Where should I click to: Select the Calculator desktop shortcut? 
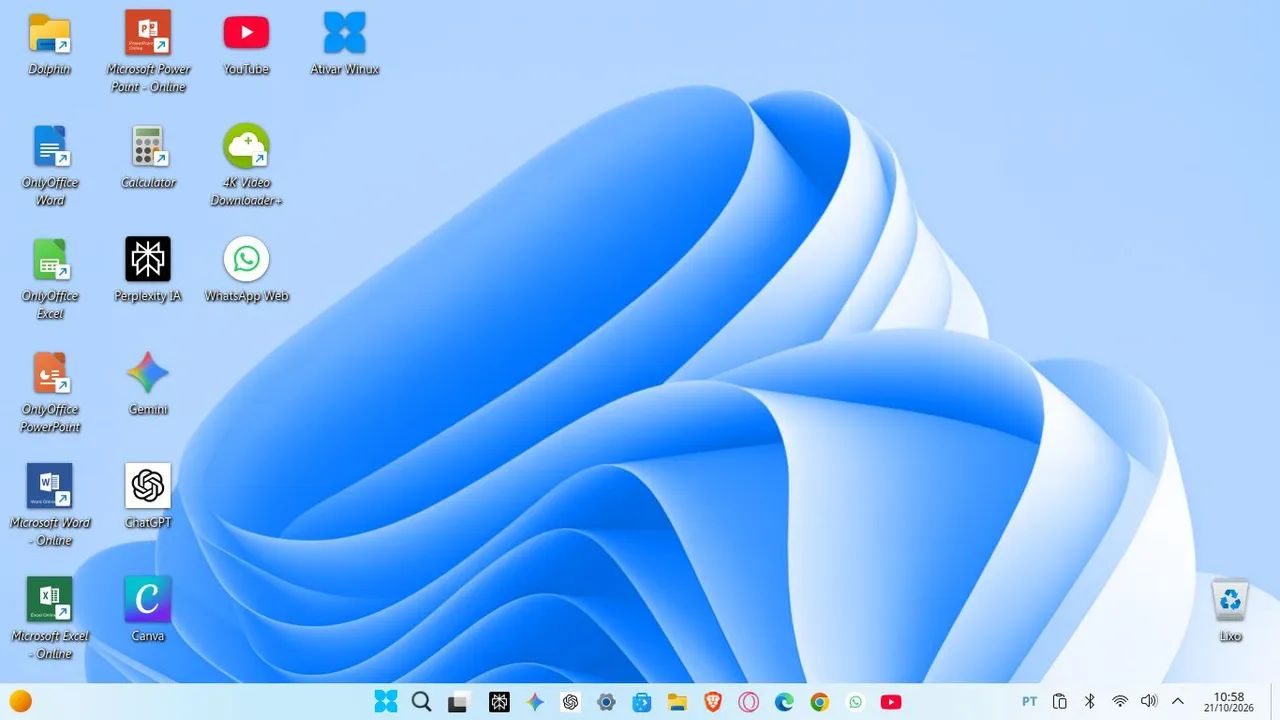click(x=148, y=147)
